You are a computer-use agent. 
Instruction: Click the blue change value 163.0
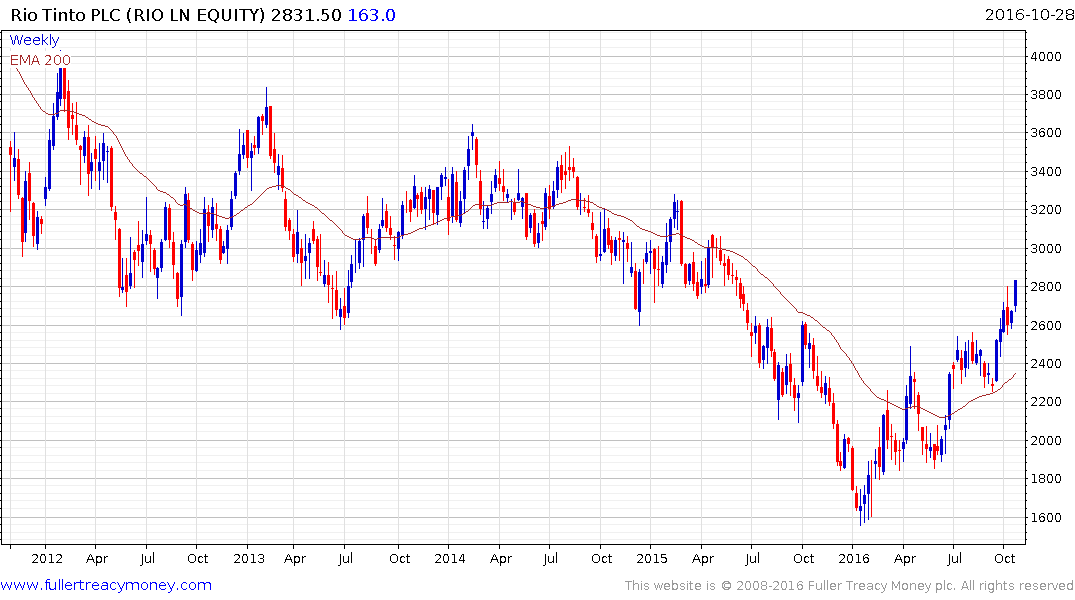[x=372, y=15]
